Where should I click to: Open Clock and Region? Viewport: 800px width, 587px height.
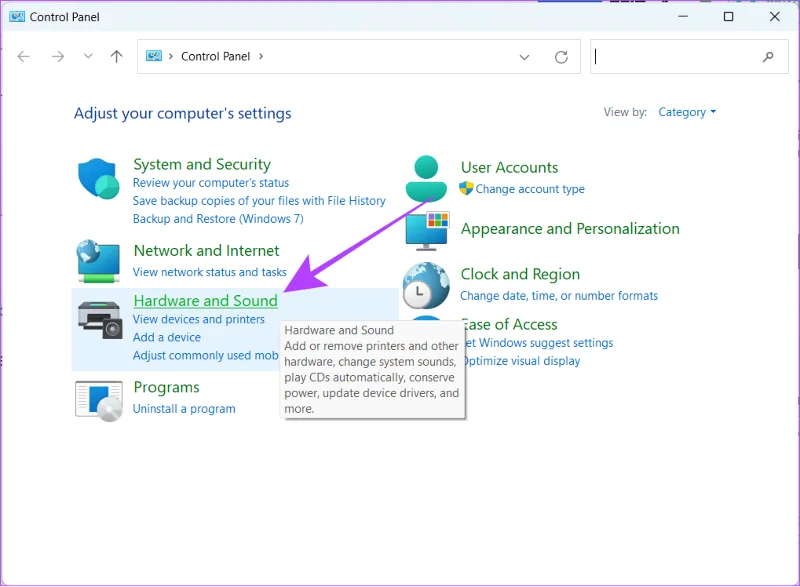(520, 274)
